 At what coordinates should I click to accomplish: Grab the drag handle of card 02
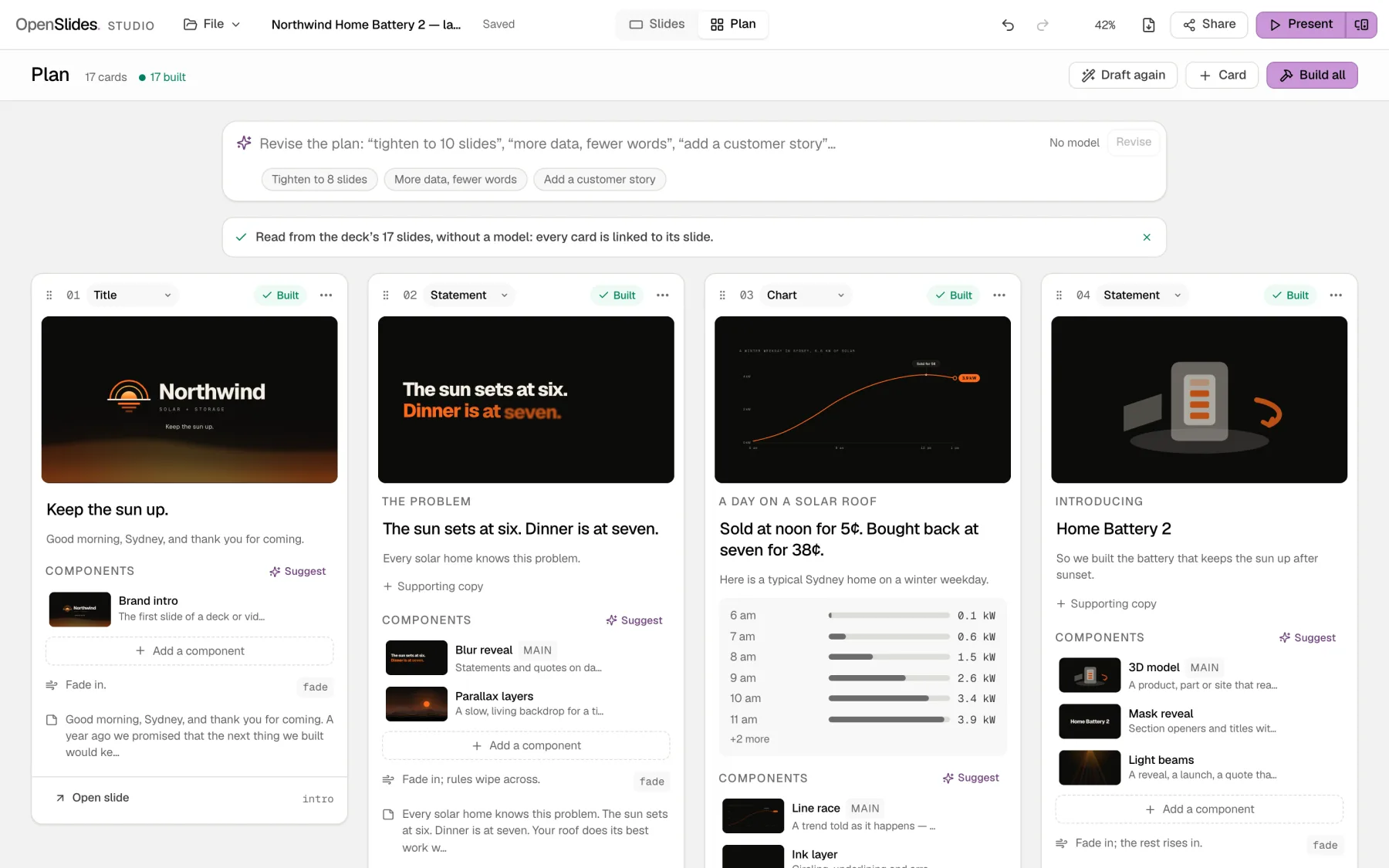[x=386, y=295]
